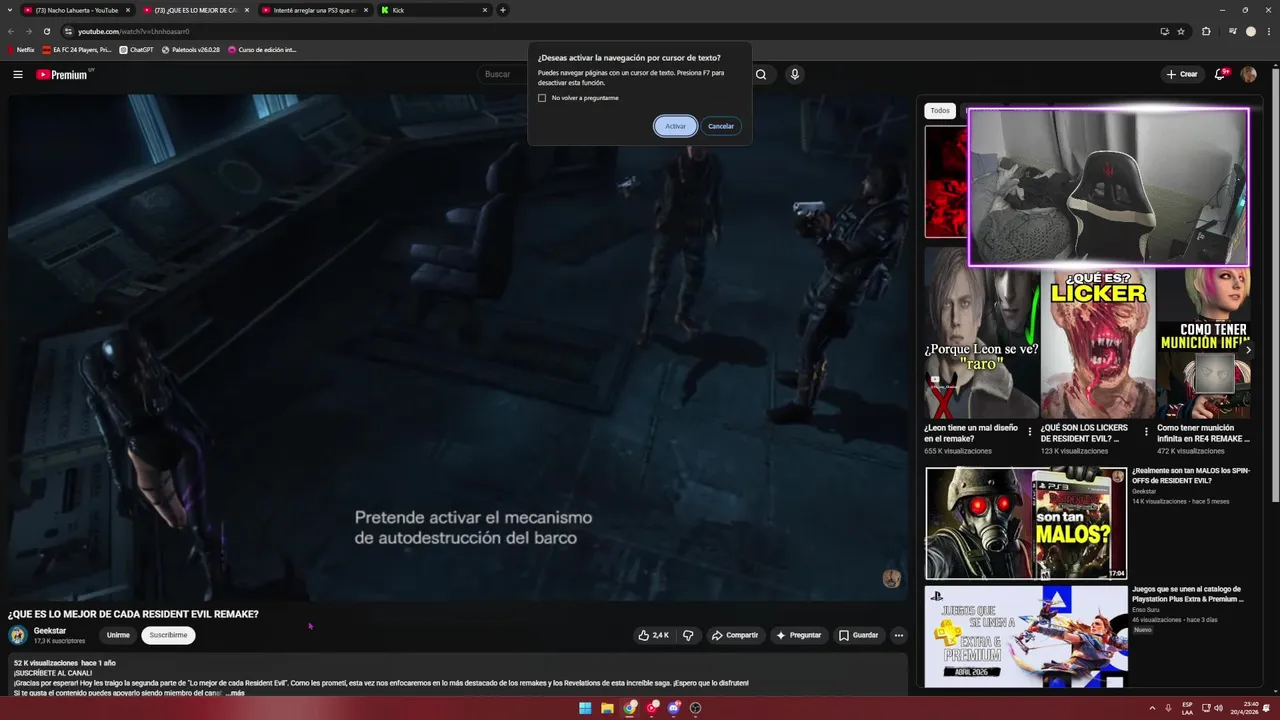The width and height of the screenshot is (1280, 720).
Task: Open Chrome three-dot menu
Action: (1270, 31)
